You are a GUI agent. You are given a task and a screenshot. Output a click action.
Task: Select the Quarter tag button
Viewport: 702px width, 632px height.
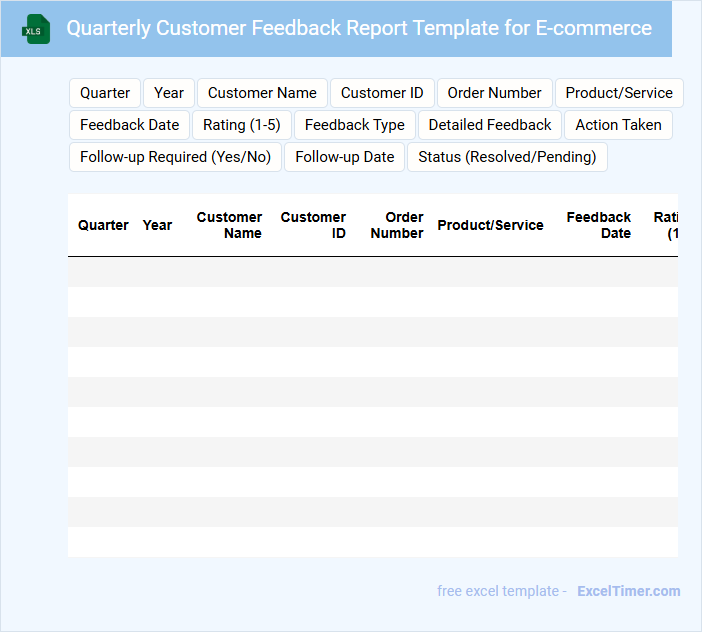point(105,93)
